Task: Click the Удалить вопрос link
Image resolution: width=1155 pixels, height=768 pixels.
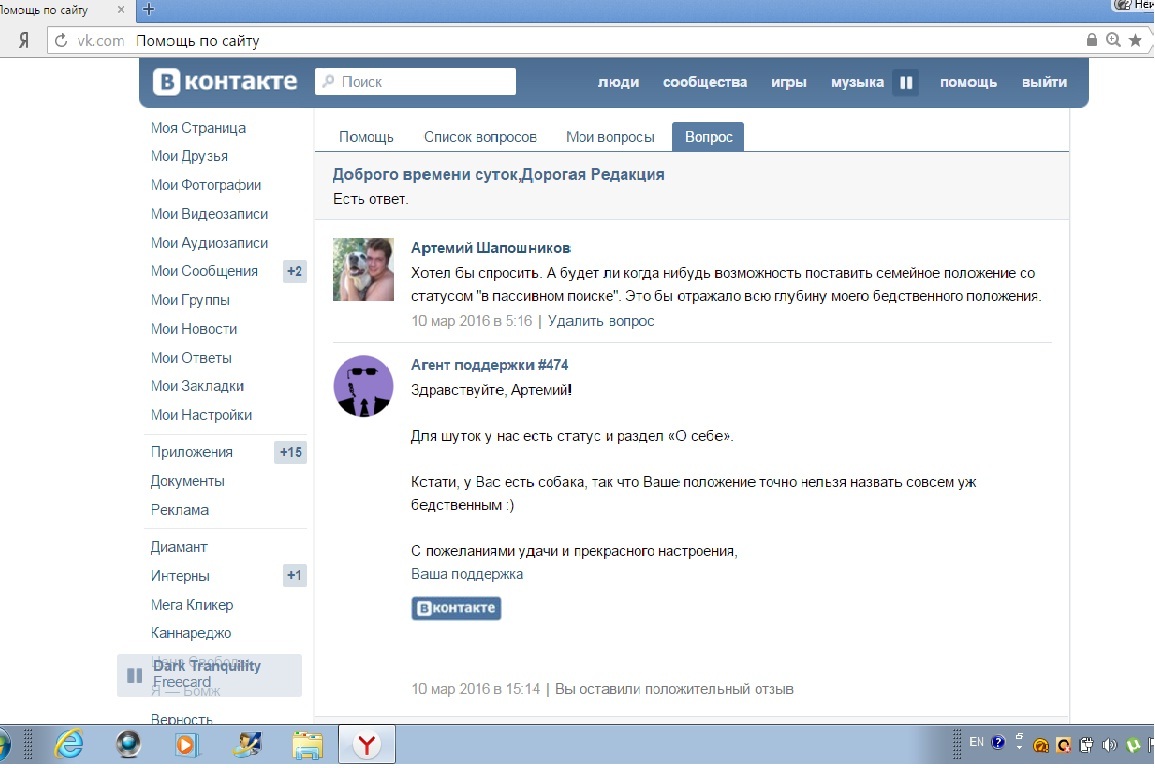Action: click(601, 321)
